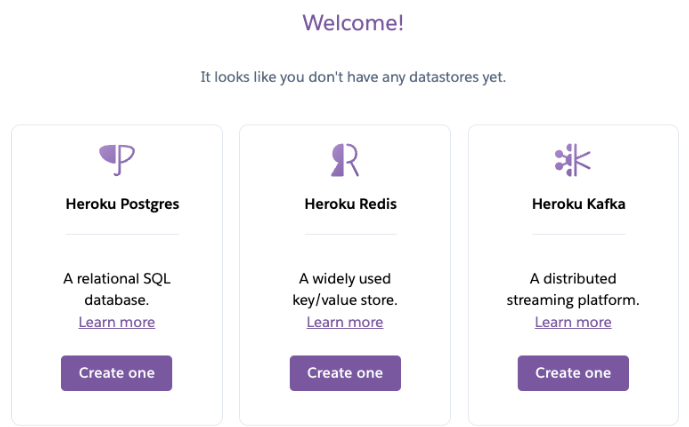Click the Heroku Redis logo icon
This screenshot has height=427, width=689.
coord(345,160)
